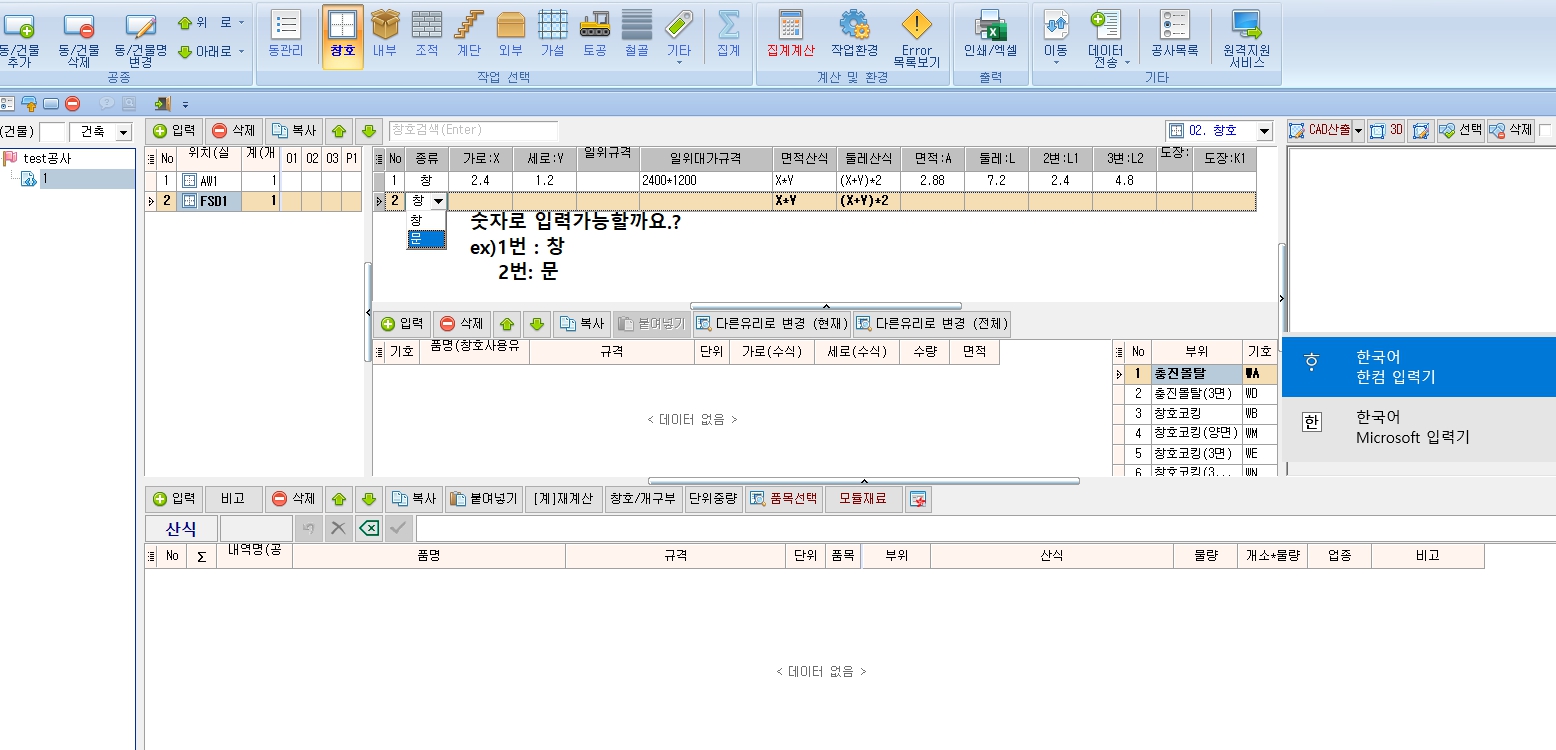The image size is (1556, 750).
Task: Choose 문 from the 종류 dropdown list
Action: click(x=416, y=238)
